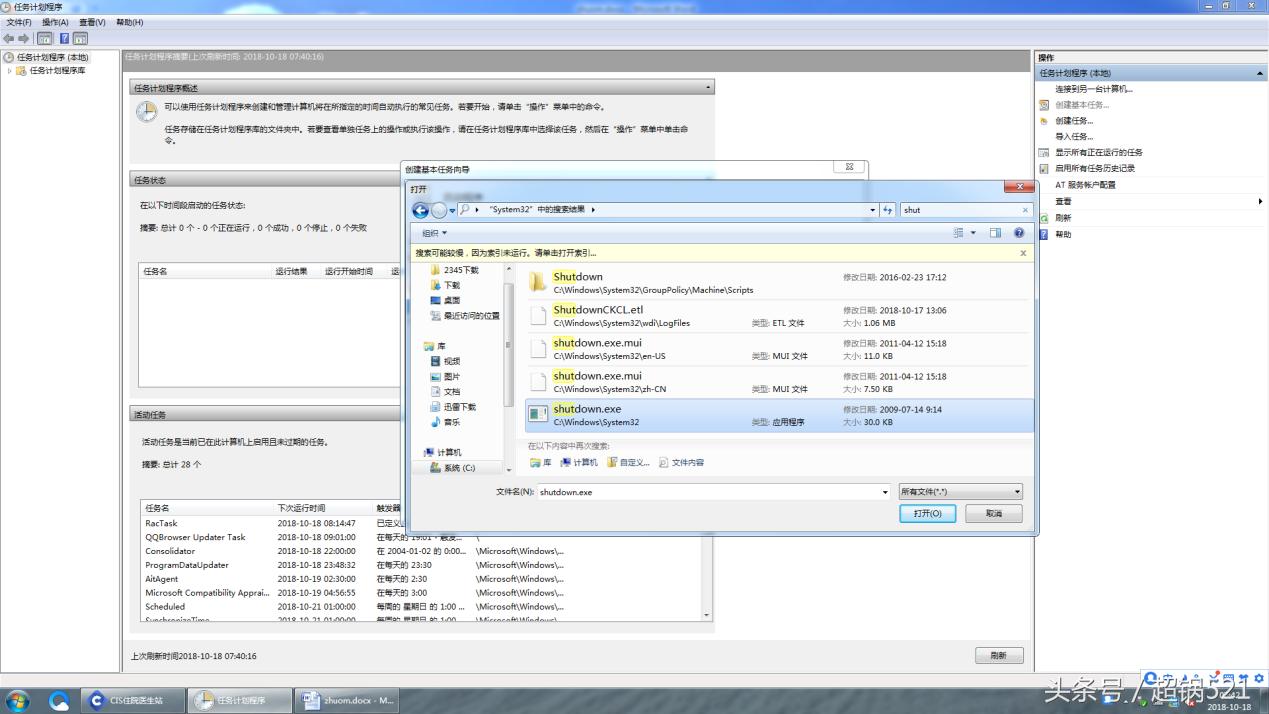Expand the 任务计划程序库 tree node
The image size is (1269, 714).
coord(10,71)
